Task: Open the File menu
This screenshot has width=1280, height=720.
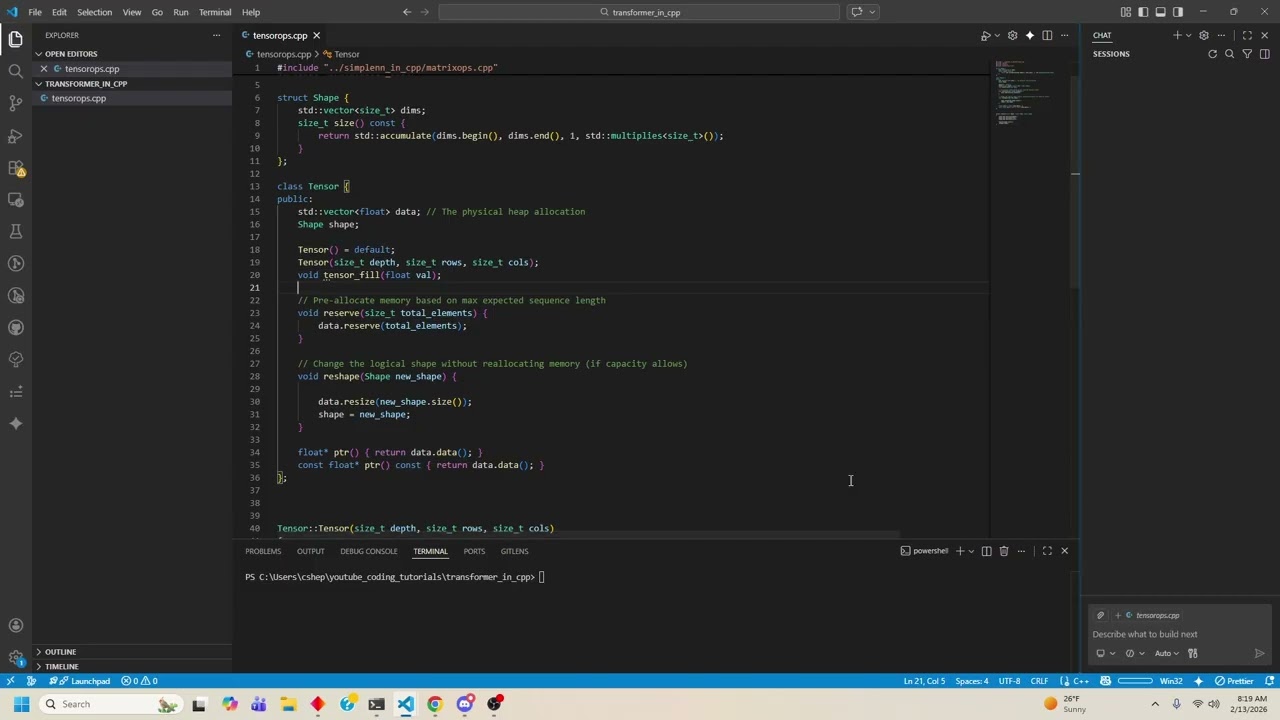Action: (x=35, y=12)
